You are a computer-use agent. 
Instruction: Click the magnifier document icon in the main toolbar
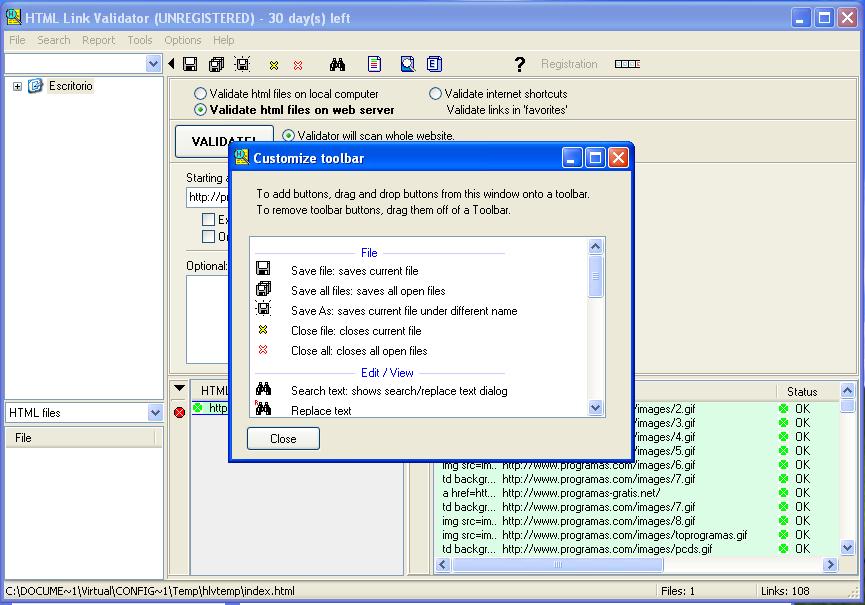tap(408, 64)
